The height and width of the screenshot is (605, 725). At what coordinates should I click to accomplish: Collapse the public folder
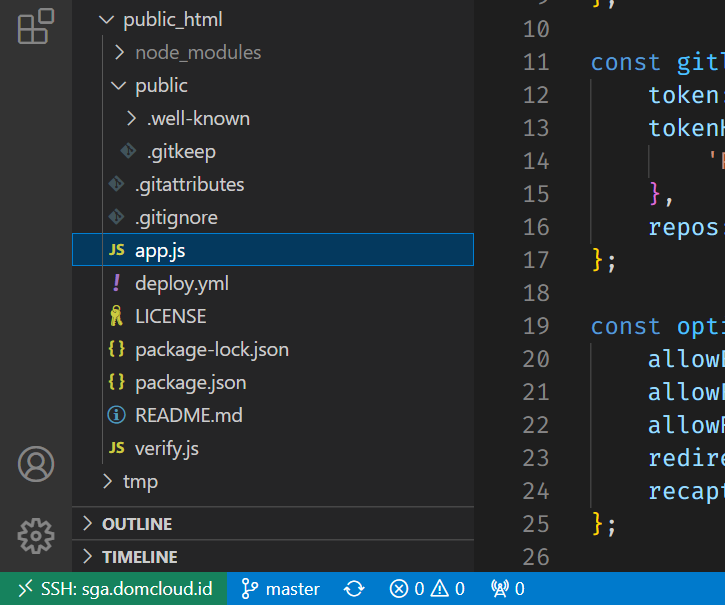[161, 86]
